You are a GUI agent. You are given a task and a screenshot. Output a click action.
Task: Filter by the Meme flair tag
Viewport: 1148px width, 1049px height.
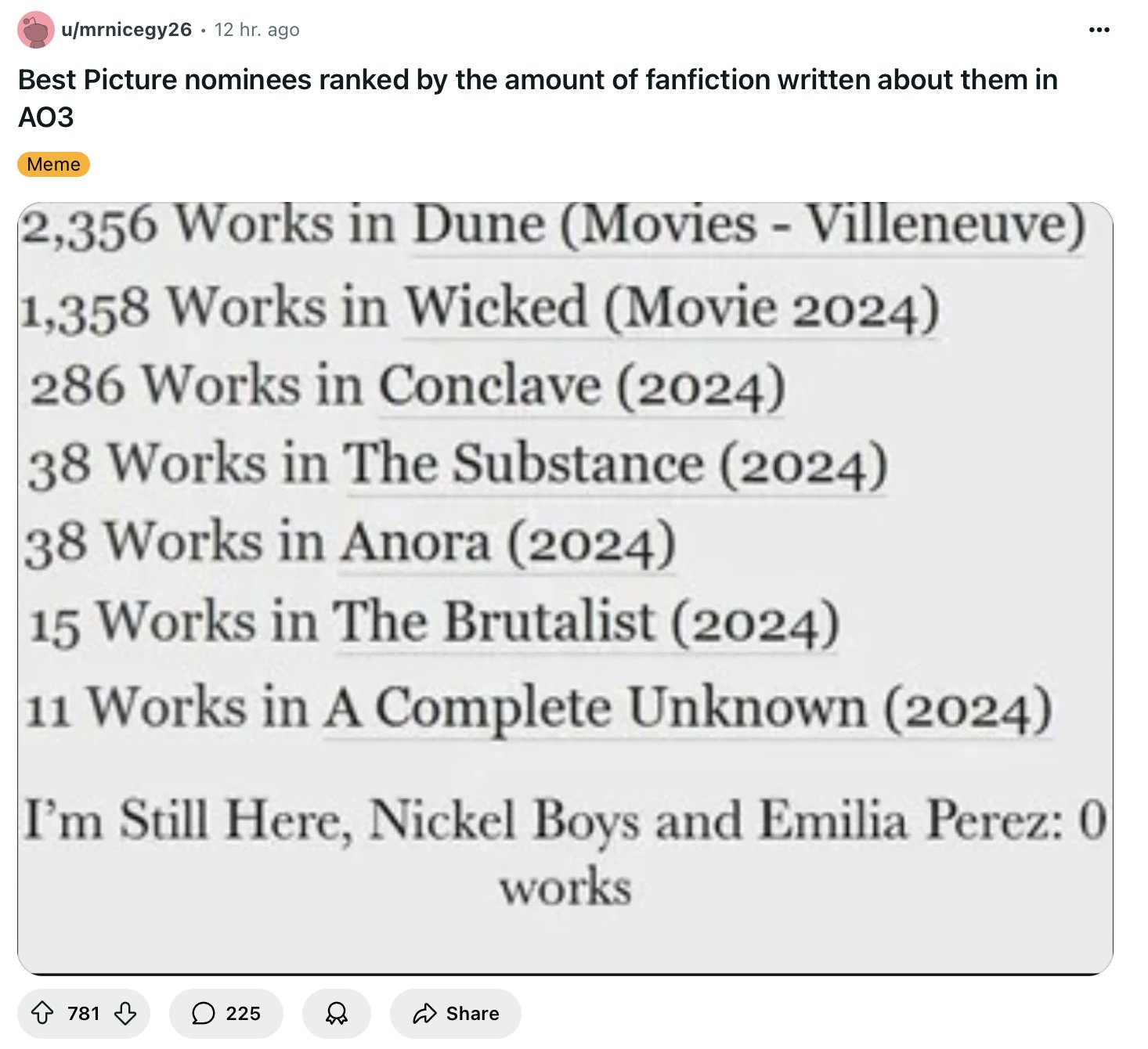[53, 164]
